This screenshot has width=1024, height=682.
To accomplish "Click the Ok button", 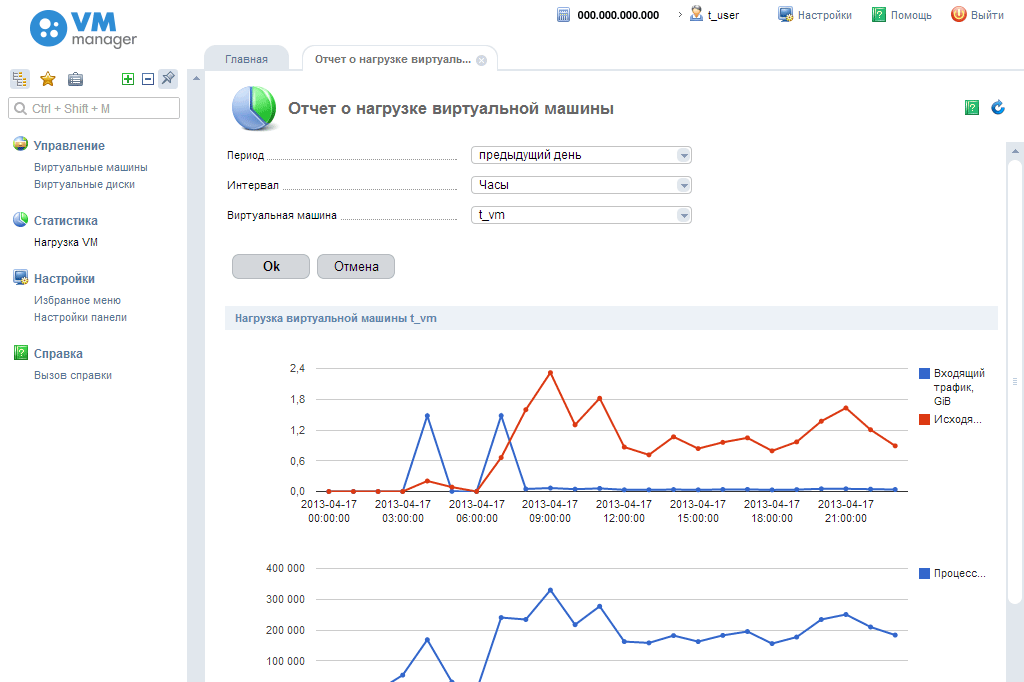I will tap(271, 267).
